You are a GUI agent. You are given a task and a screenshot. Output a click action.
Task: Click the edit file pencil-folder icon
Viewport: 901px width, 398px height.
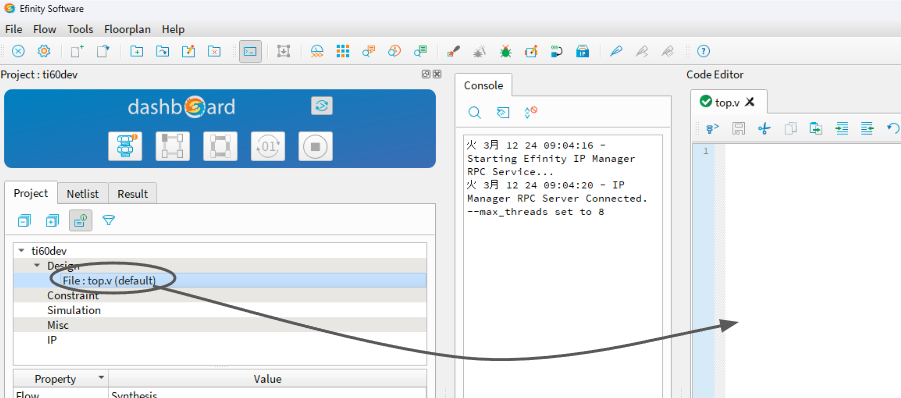click(188, 51)
